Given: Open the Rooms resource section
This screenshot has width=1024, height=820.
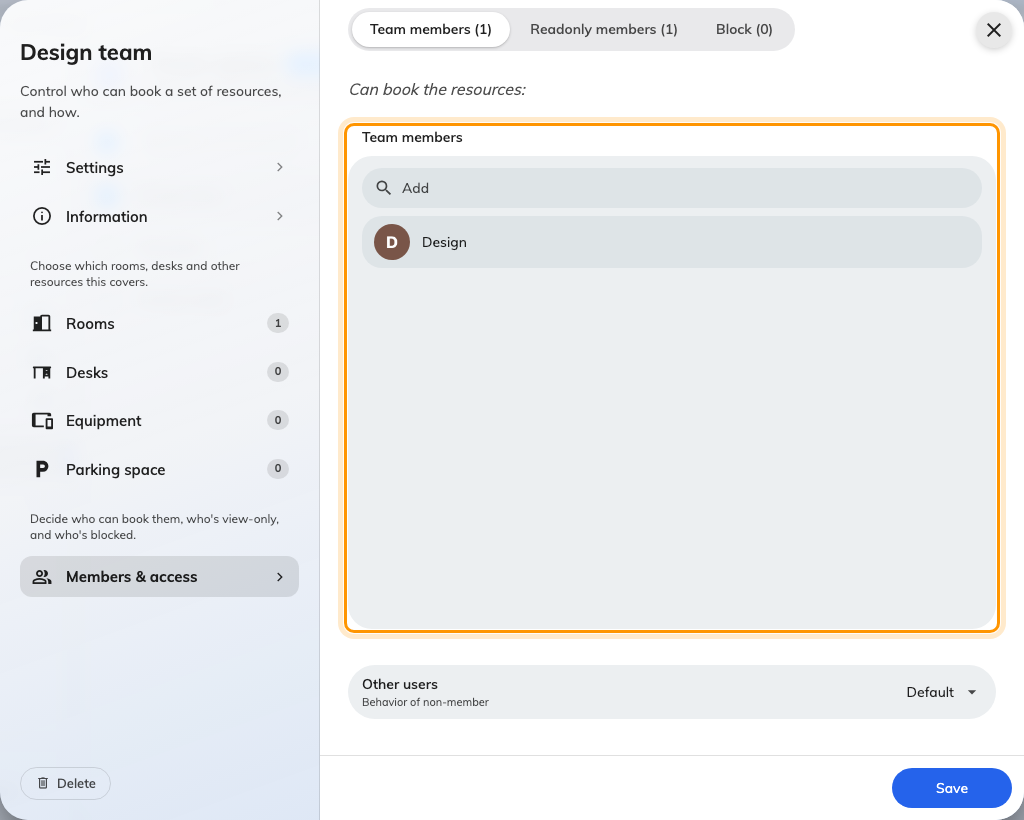Looking at the screenshot, I should click(x=159, y=323).
